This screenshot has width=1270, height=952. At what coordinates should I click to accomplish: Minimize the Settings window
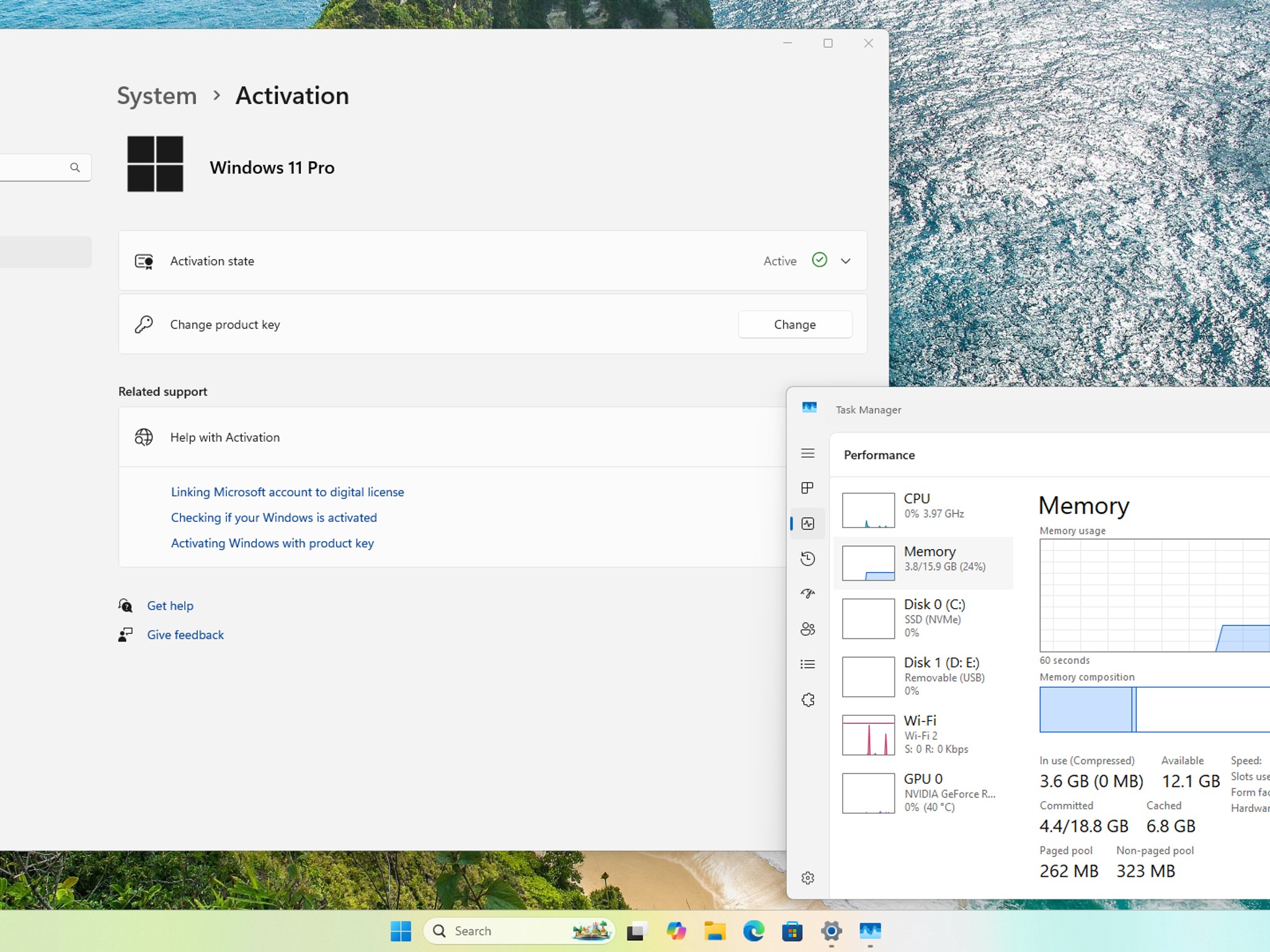click(788, 43)
